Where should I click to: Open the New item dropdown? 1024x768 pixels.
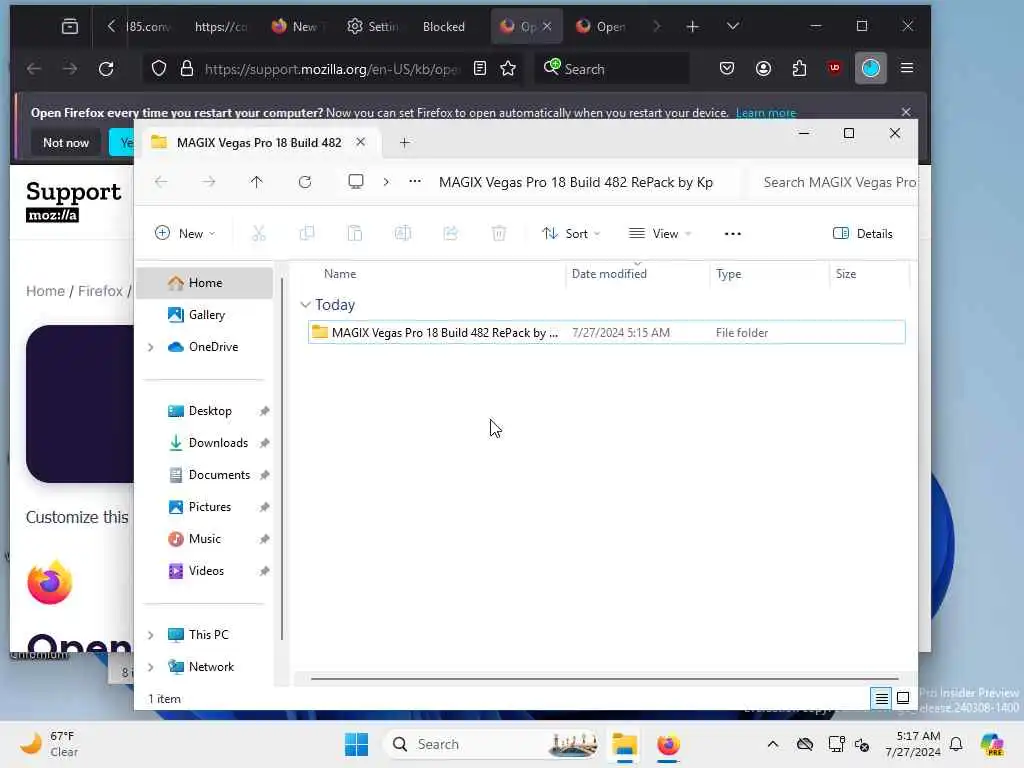pos(185,234)
